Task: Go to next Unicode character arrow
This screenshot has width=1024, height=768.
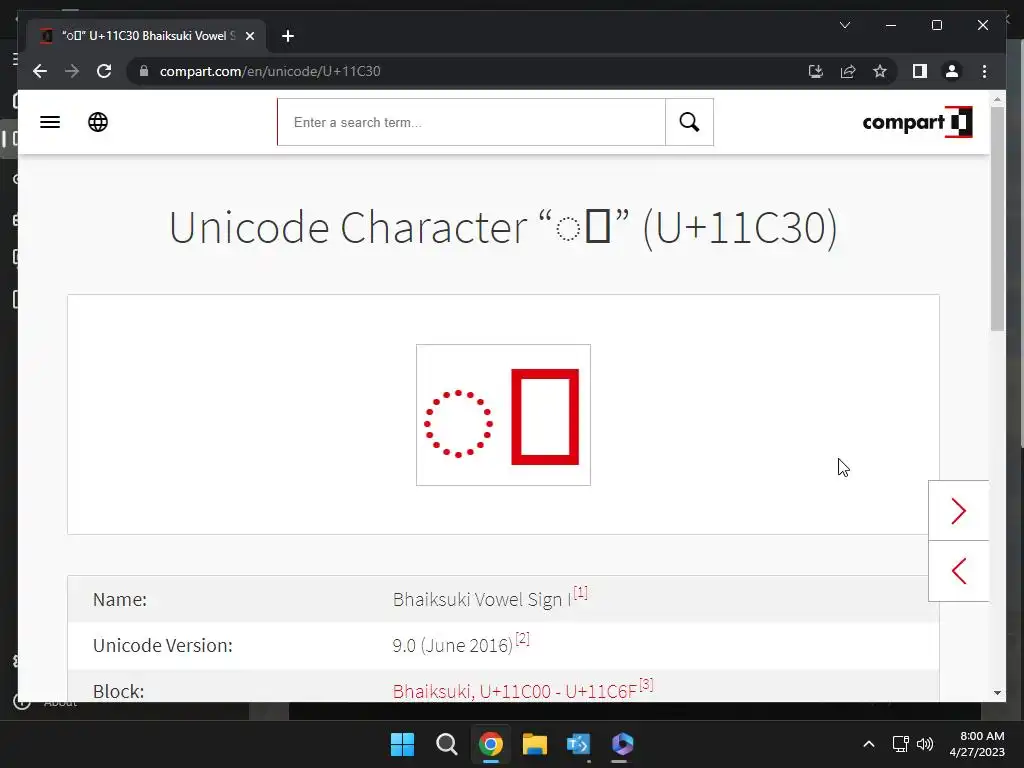Action: [x=958, y=511]
